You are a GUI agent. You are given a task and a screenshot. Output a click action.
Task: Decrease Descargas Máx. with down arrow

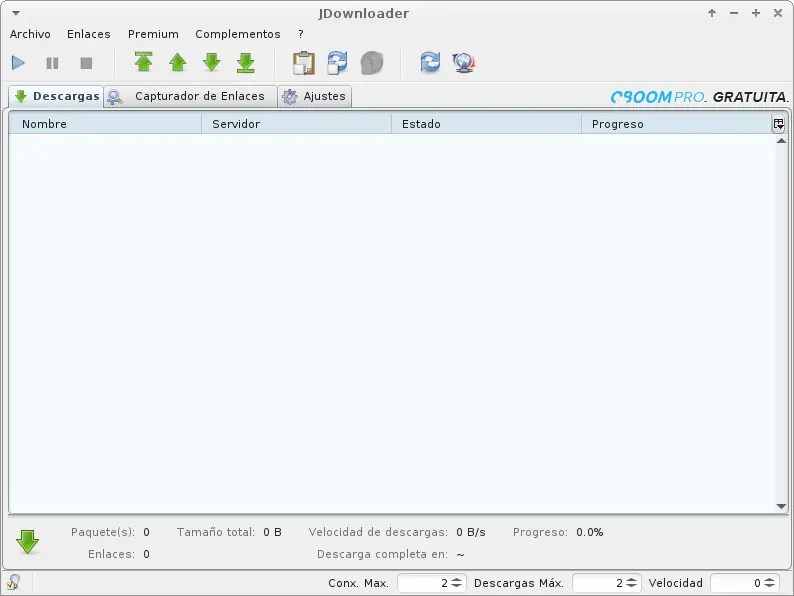pos(631,586)
